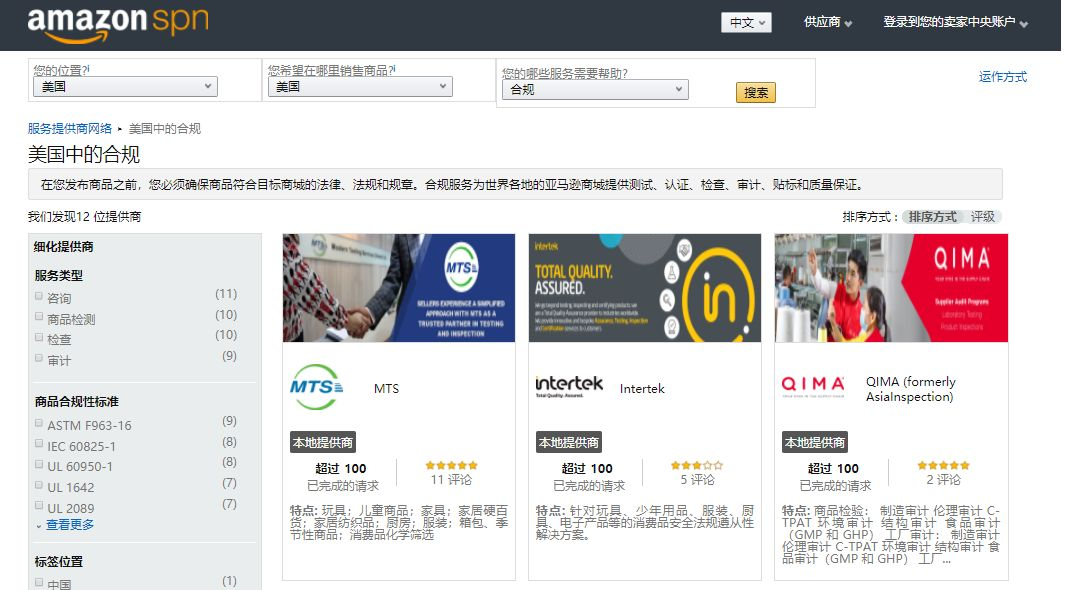This screenshot has height=590, width=1067.
Task: Open Intertek Total Quality Assured banner
Action: pos(644,288)
